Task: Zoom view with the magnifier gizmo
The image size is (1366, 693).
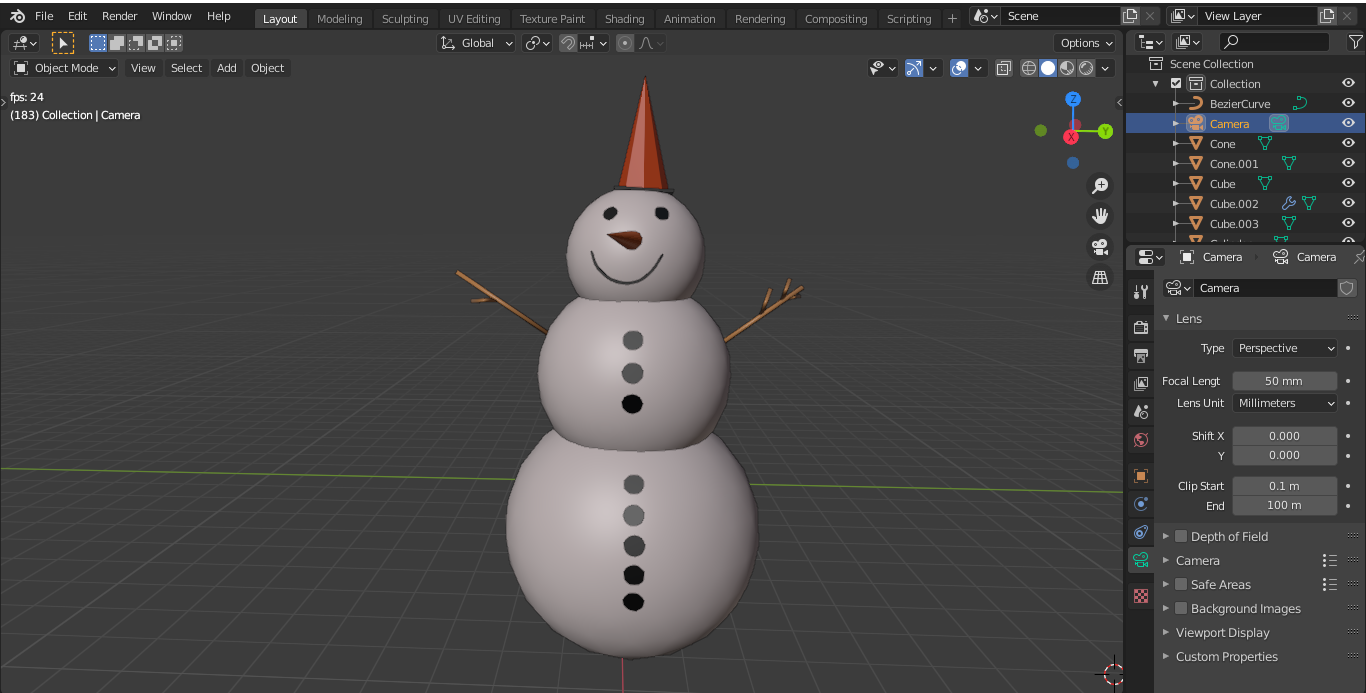Action: tap(1100, 185)
